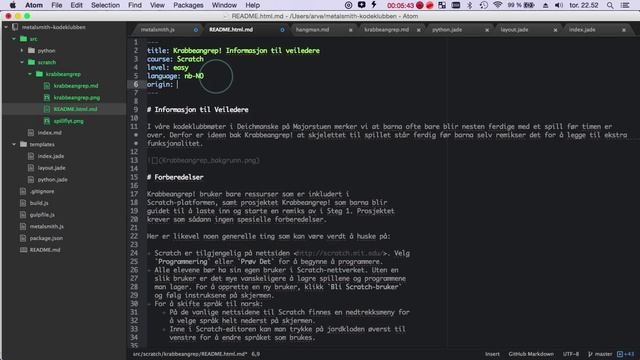640x360 pixels.
Task: Close the index.jade tab
Action: pyautogui.click(x=624, y=30)
